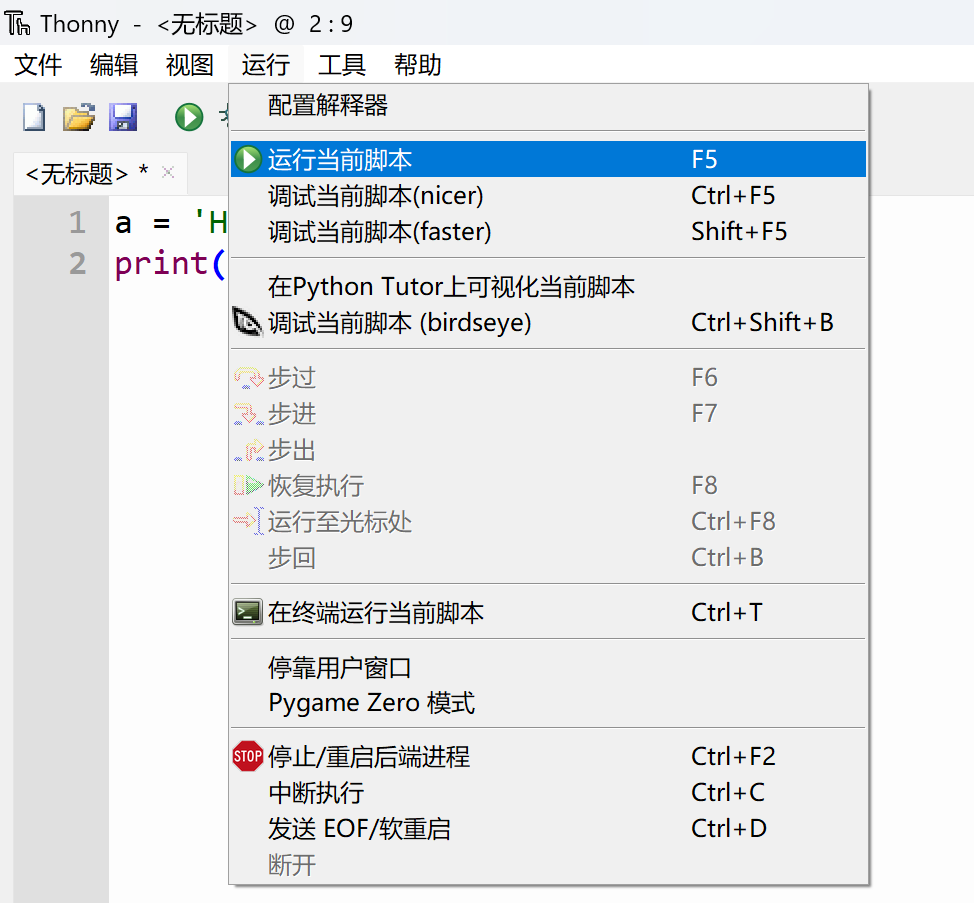
Task: Toggle Pygame Zero 模式
Action: tap(371, 703)
